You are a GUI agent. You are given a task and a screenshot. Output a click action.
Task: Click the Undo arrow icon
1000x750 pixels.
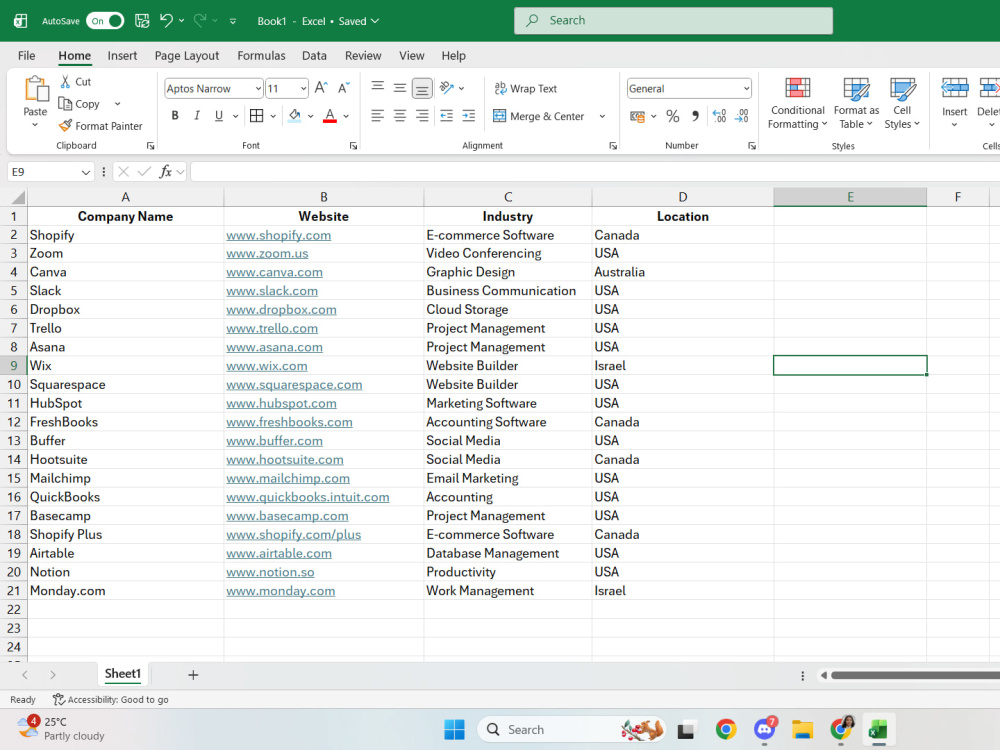pyautogui.click(x=166, y=20)
